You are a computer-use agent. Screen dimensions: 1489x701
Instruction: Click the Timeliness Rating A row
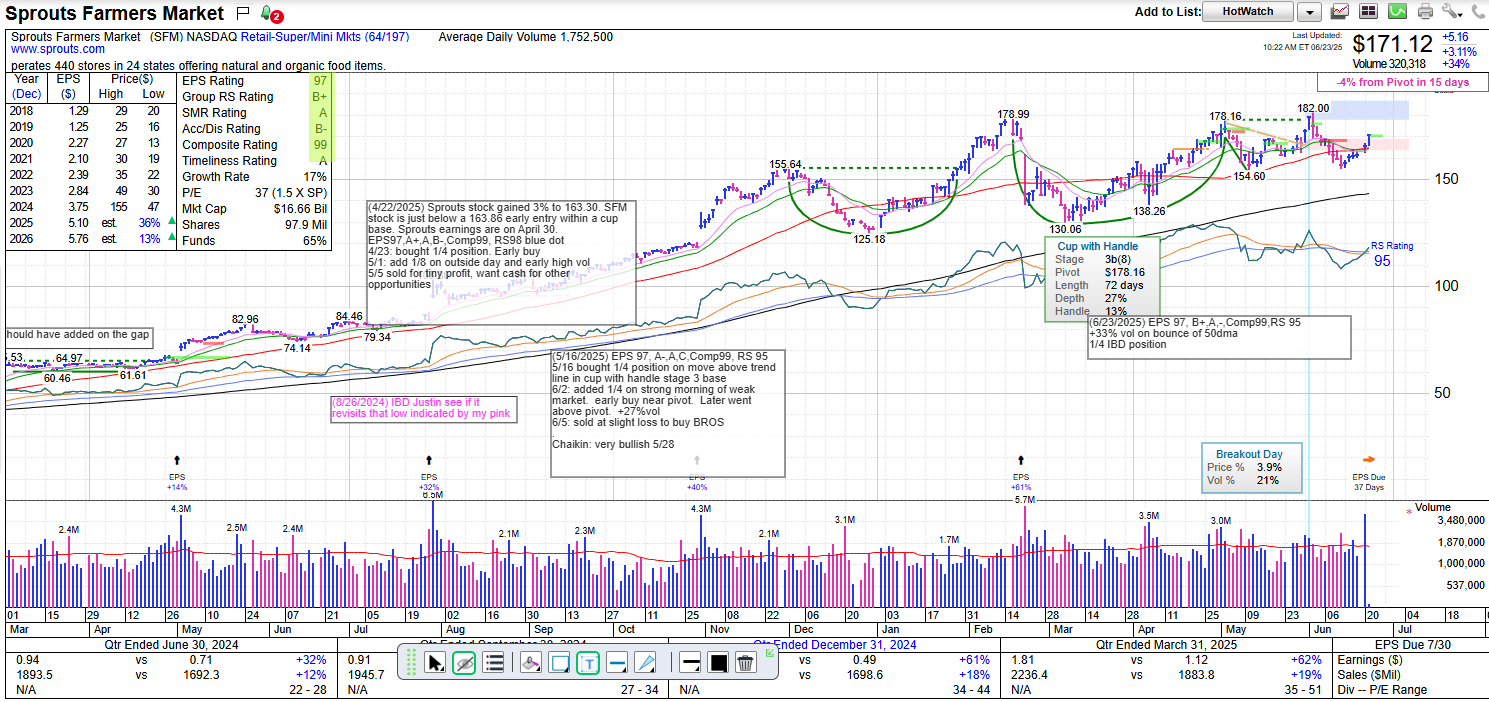(254, 161)
